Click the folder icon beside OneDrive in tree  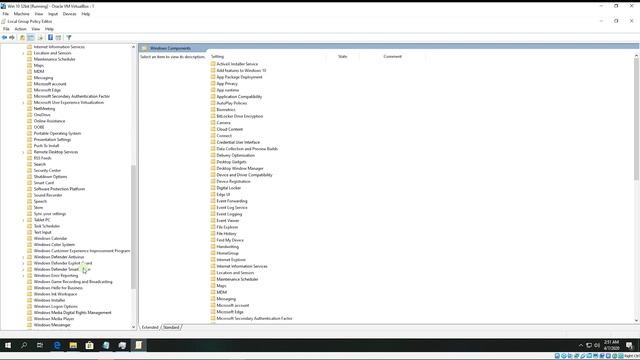point(29,115)
